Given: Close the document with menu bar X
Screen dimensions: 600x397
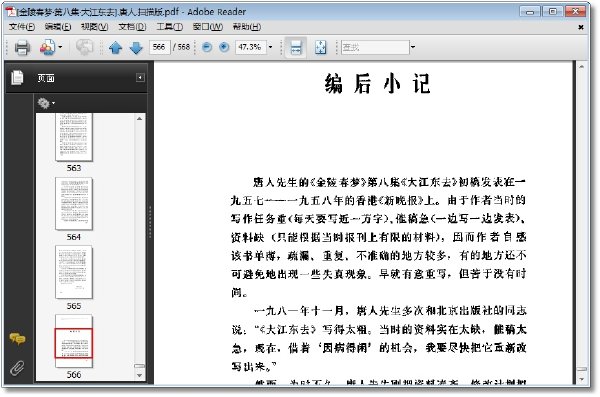Looking at the screenshot, I should point(580,27).
